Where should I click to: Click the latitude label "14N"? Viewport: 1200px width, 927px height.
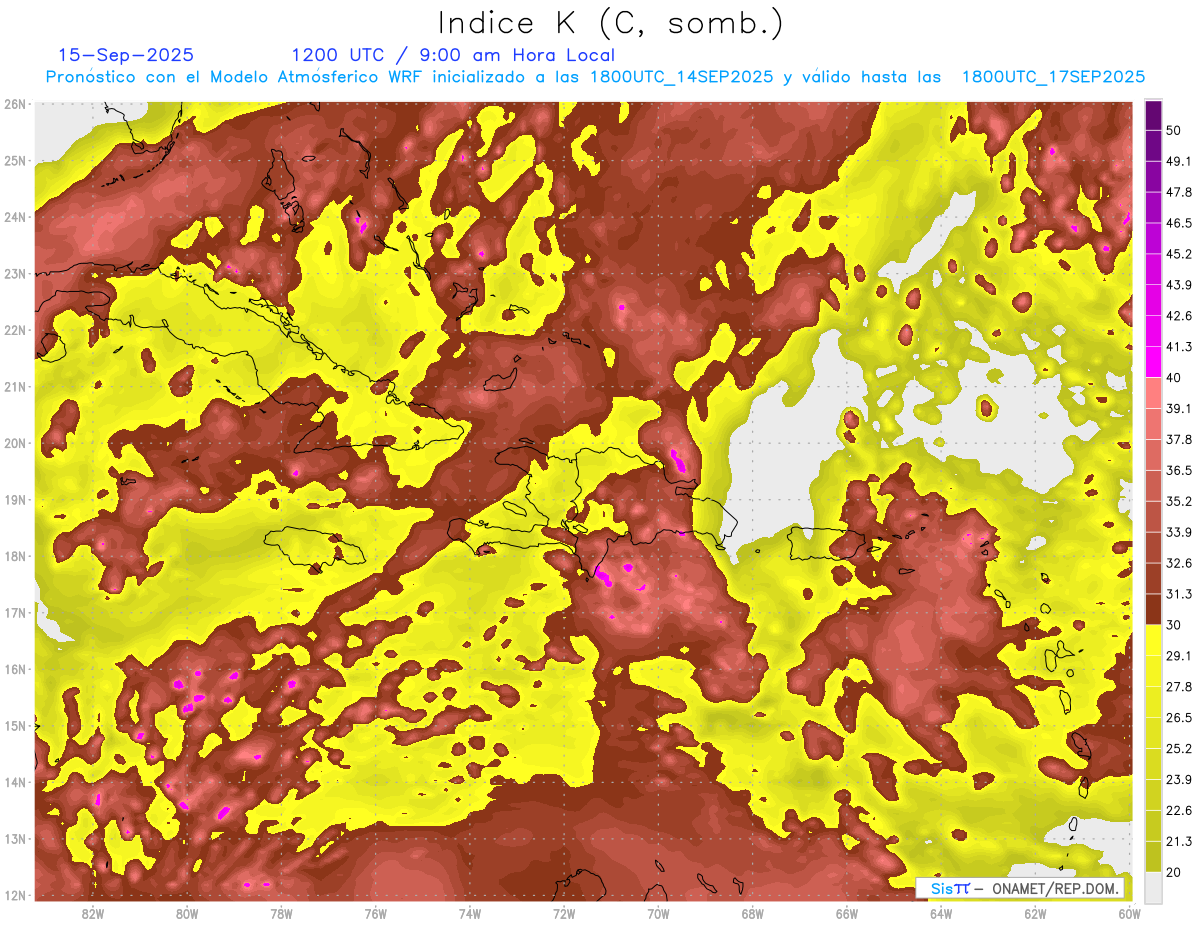tap(15, 782)
